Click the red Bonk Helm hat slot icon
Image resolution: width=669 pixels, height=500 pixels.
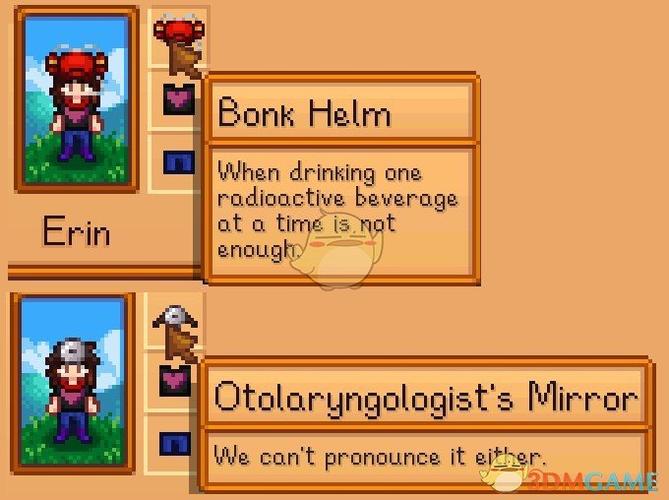click(x=179, y=28)
